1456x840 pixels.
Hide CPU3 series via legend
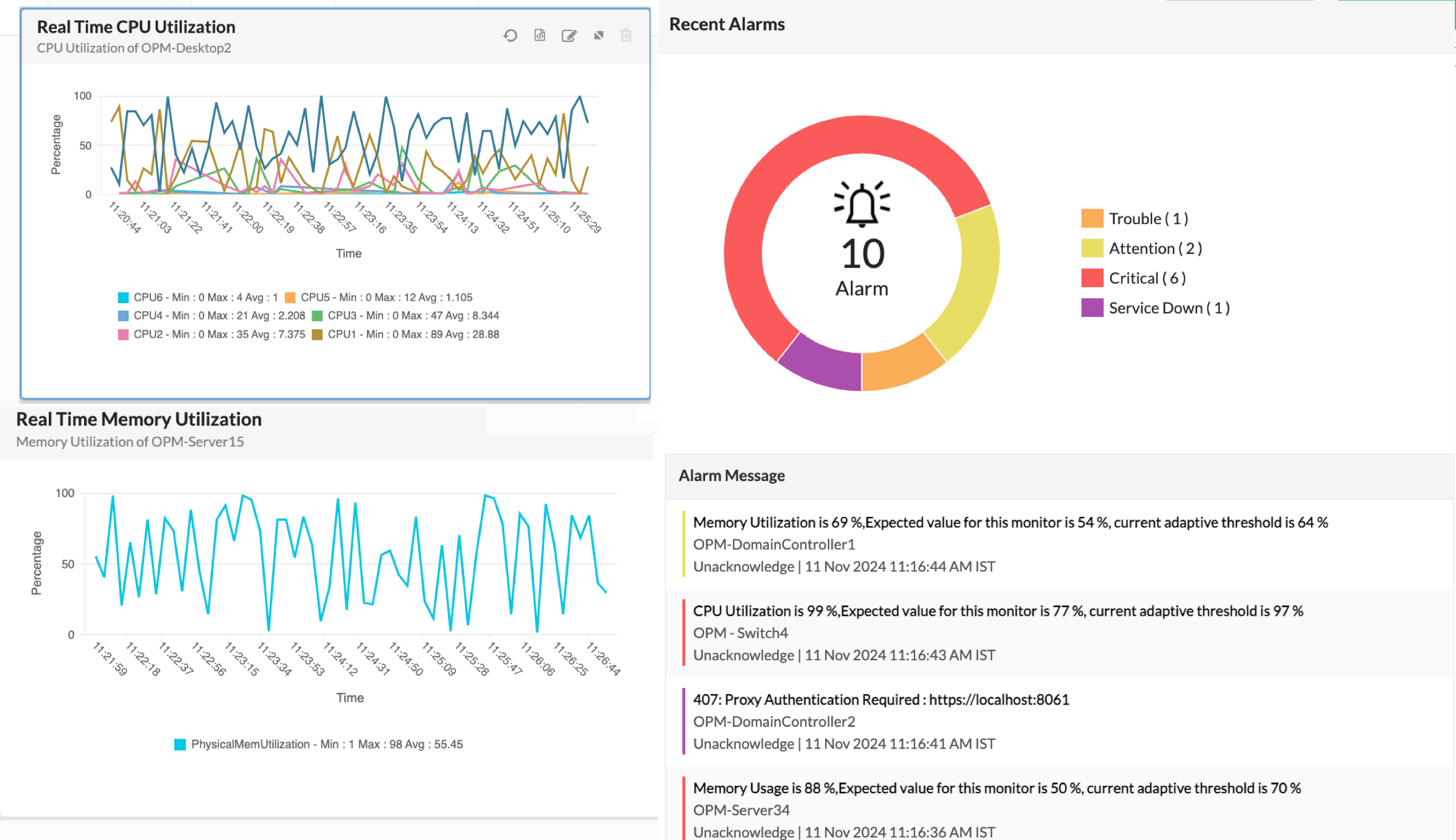406,316
